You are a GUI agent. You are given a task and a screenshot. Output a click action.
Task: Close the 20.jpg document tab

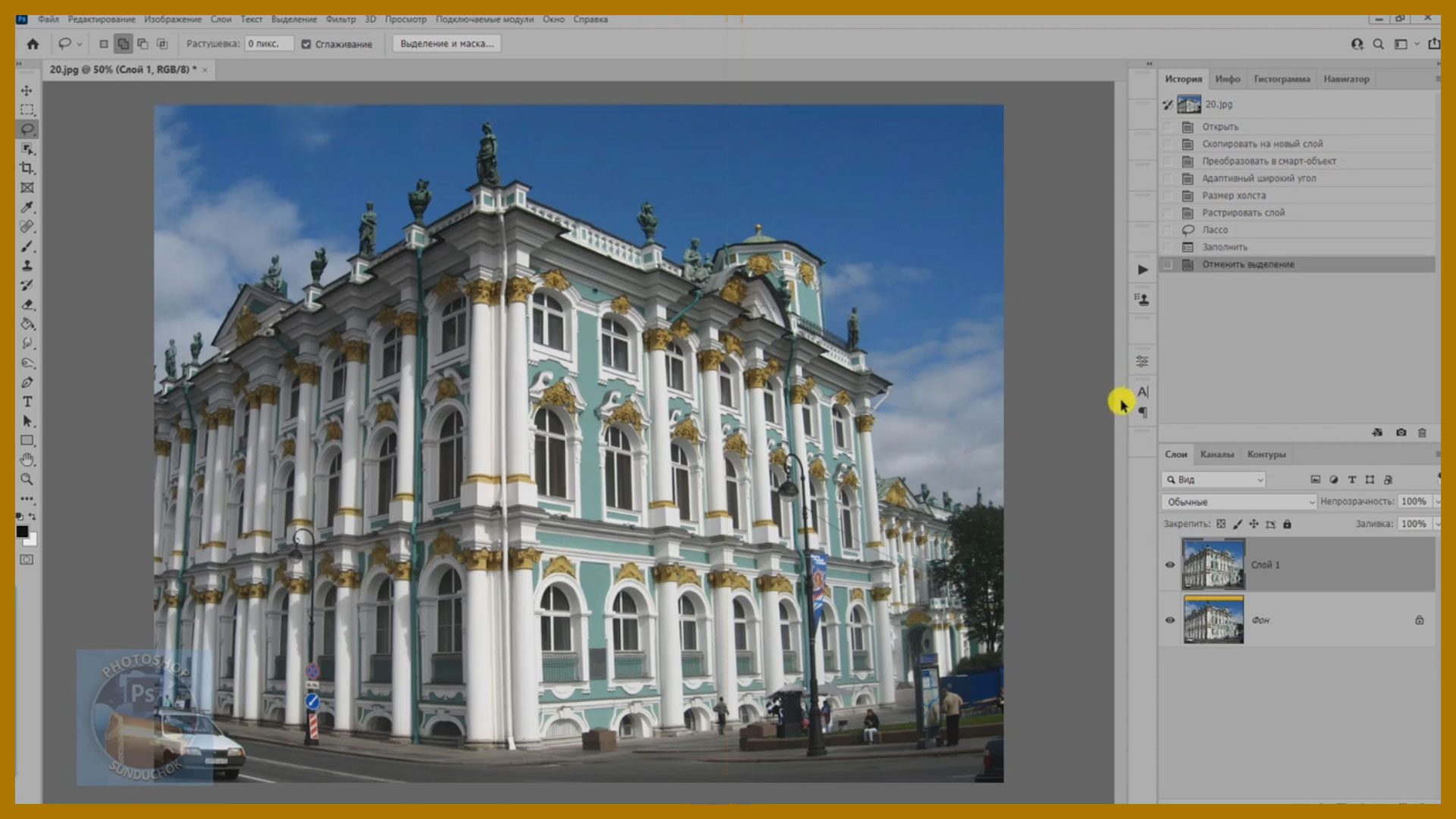pos(205,70)
